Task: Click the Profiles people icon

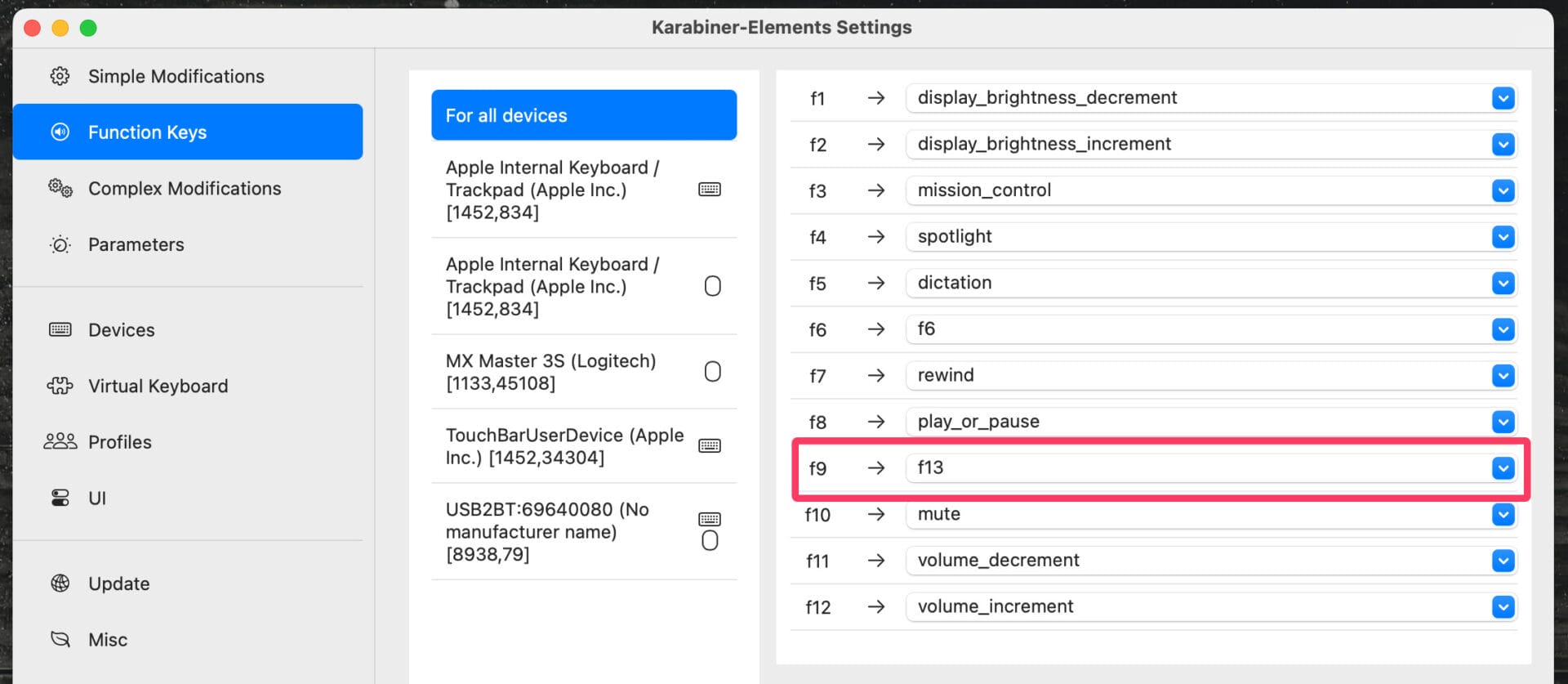Action: click(x=60, y=441)
